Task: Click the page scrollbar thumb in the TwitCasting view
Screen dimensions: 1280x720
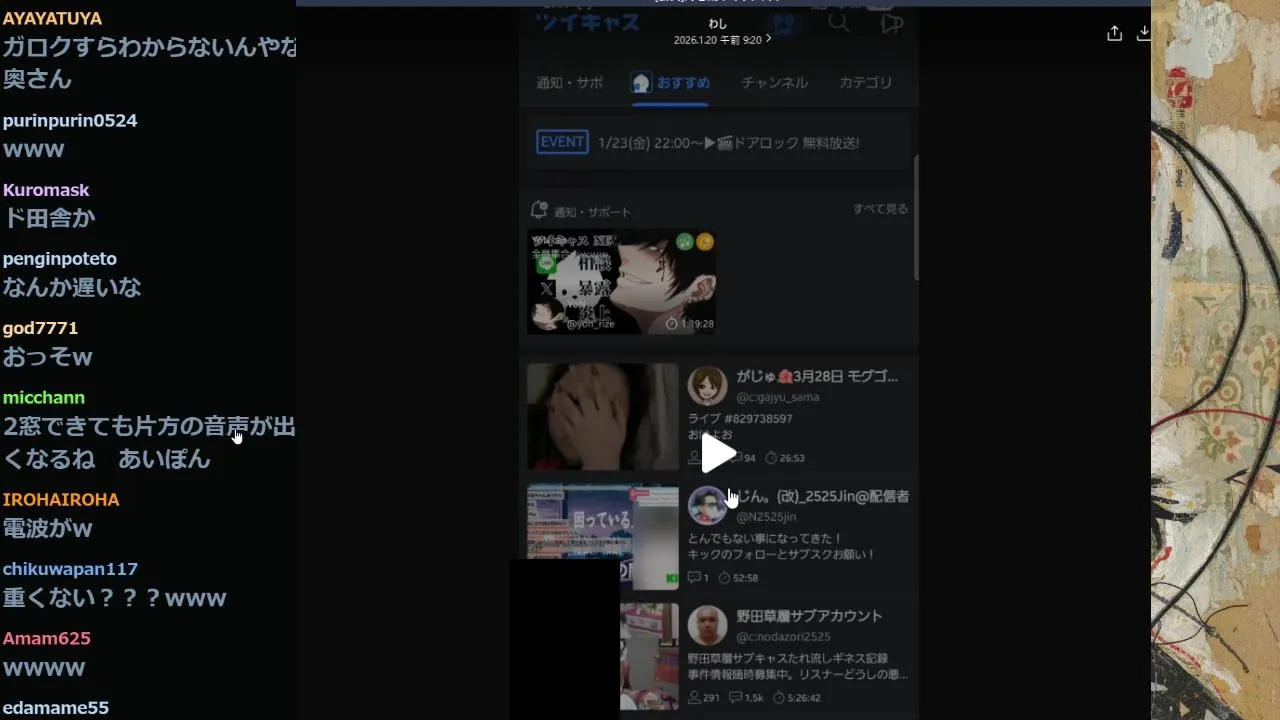Action: pyautogui.click(x=915, y=217)
